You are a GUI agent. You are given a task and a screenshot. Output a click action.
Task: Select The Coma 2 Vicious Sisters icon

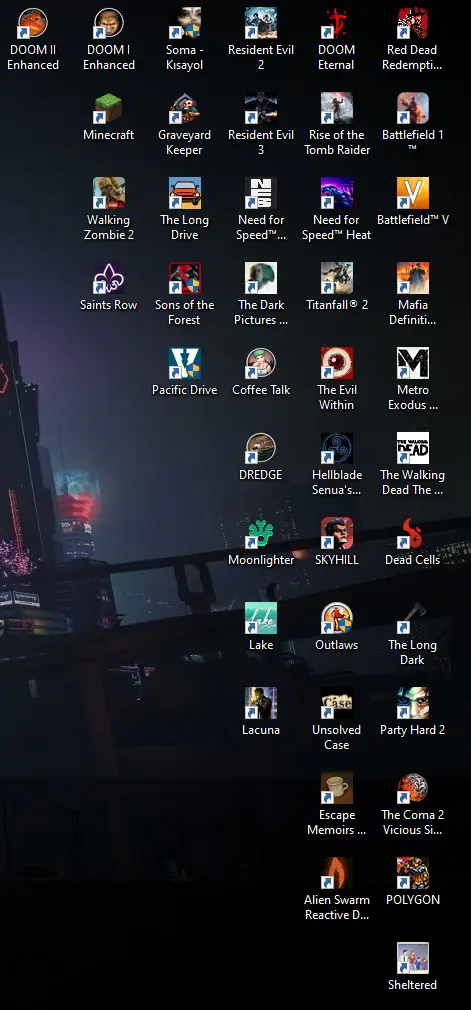413,789
